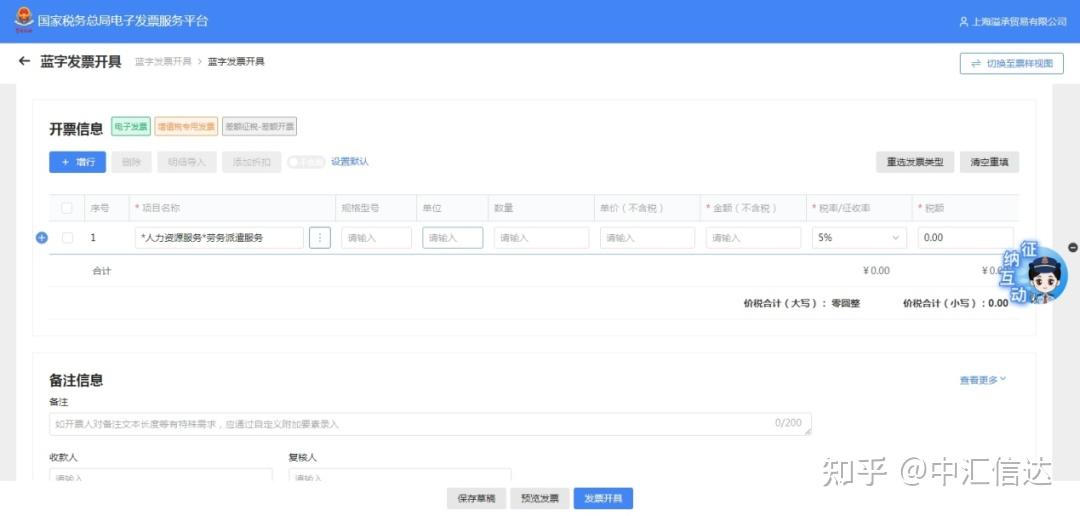Screen dimensions: 1080x516
Task: Tick the checkbox for row 1
Action: coord(68,238)
